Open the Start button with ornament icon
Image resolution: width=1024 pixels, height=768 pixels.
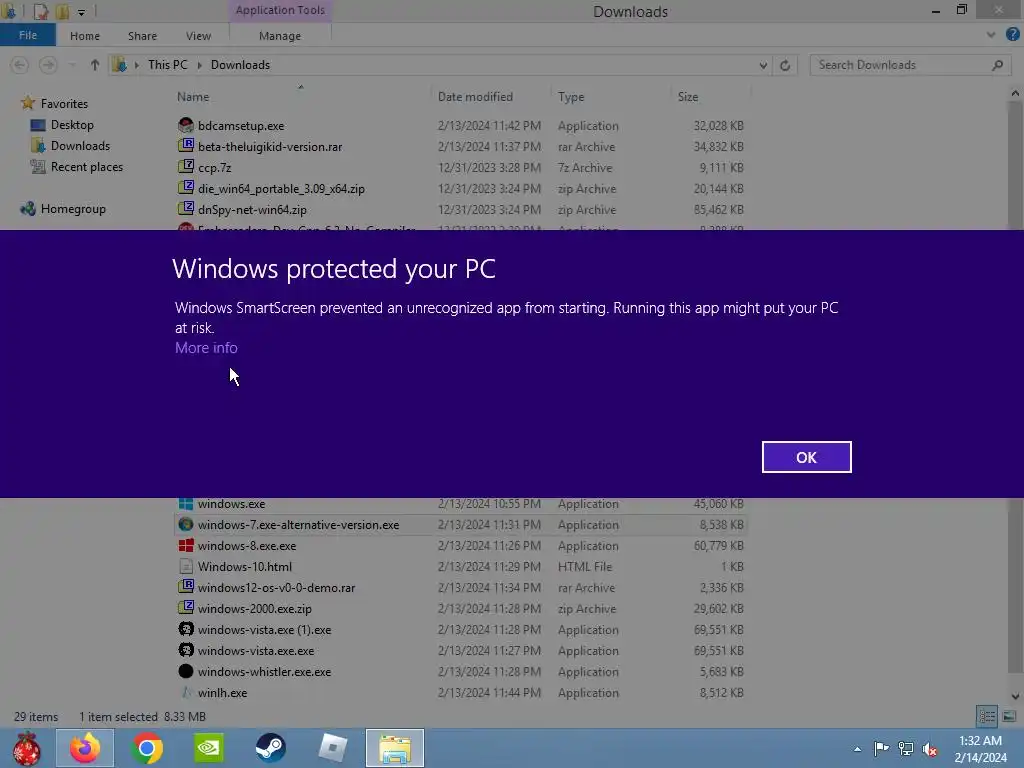pos(26,748)
